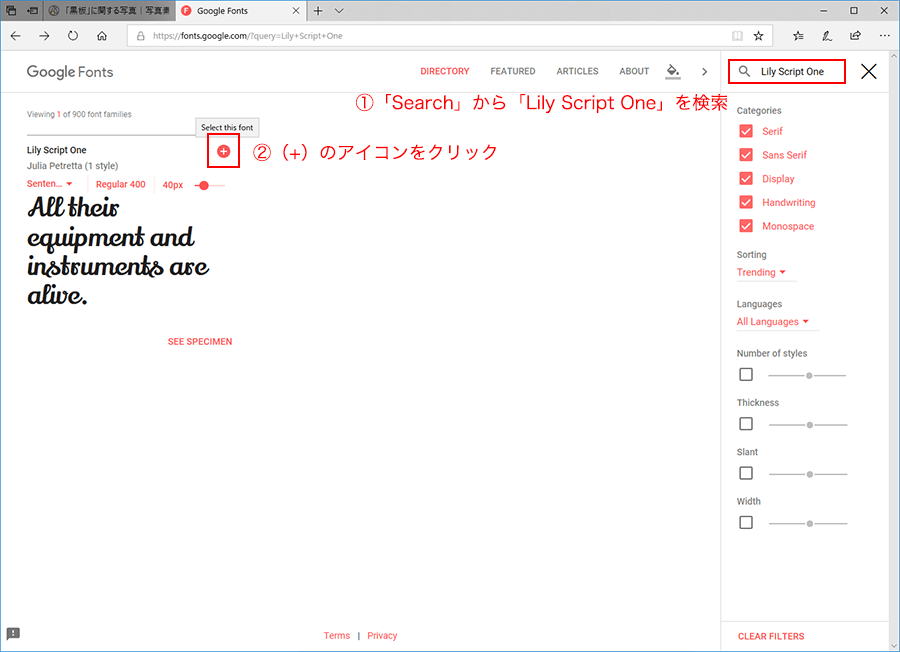Open a new tab with plus icon
This screenshot has height=652, width=900.
318,10
